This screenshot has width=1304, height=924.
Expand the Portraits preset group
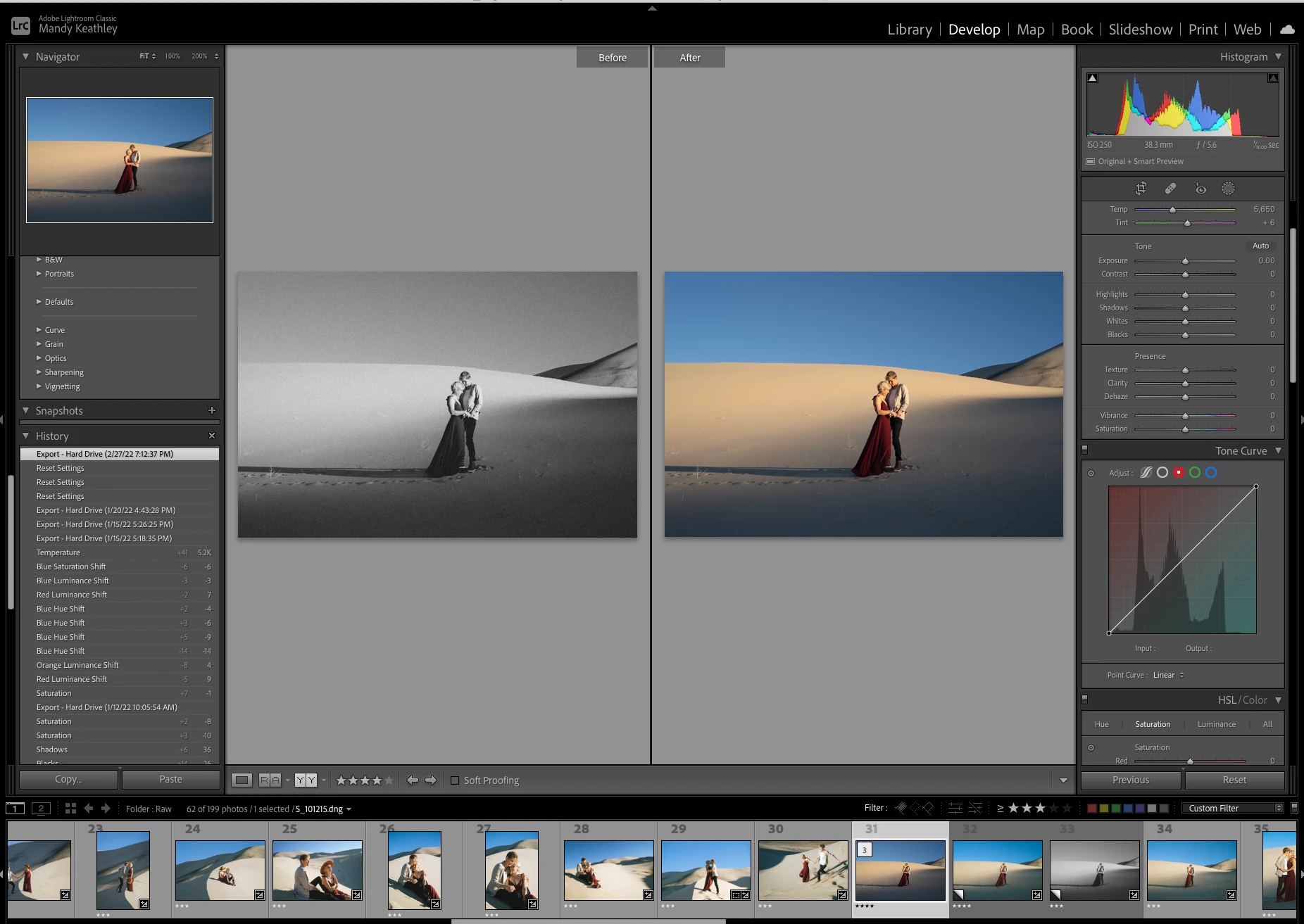pos(39,274)
